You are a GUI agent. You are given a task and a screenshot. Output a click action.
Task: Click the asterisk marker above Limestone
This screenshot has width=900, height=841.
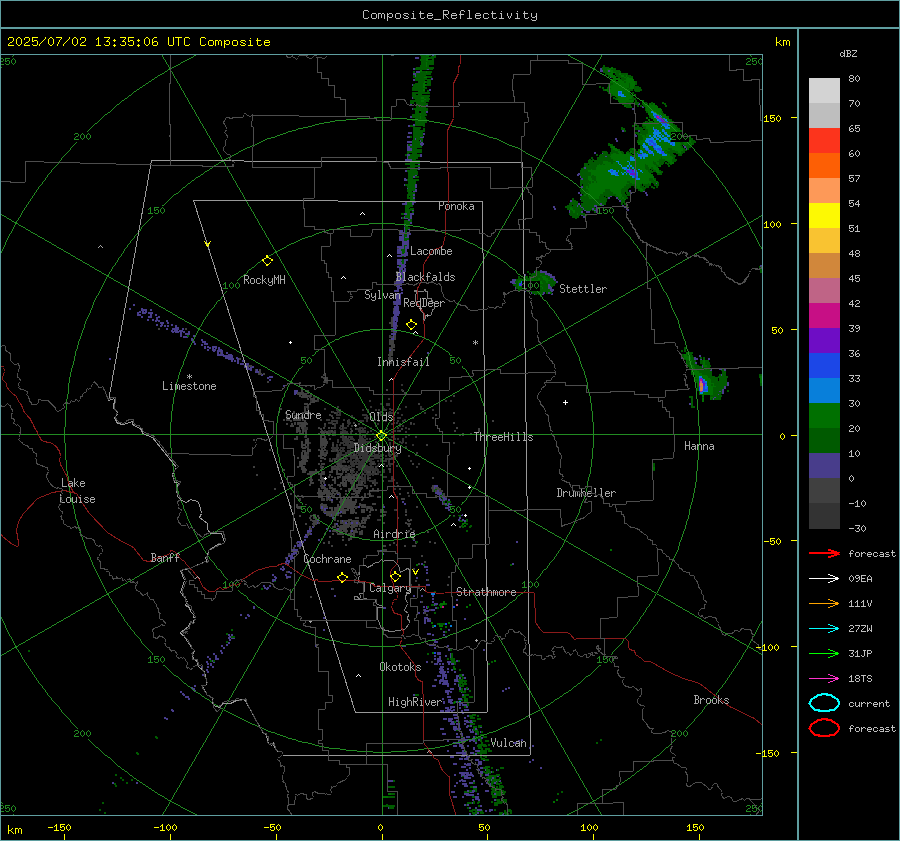pos(189,377)
